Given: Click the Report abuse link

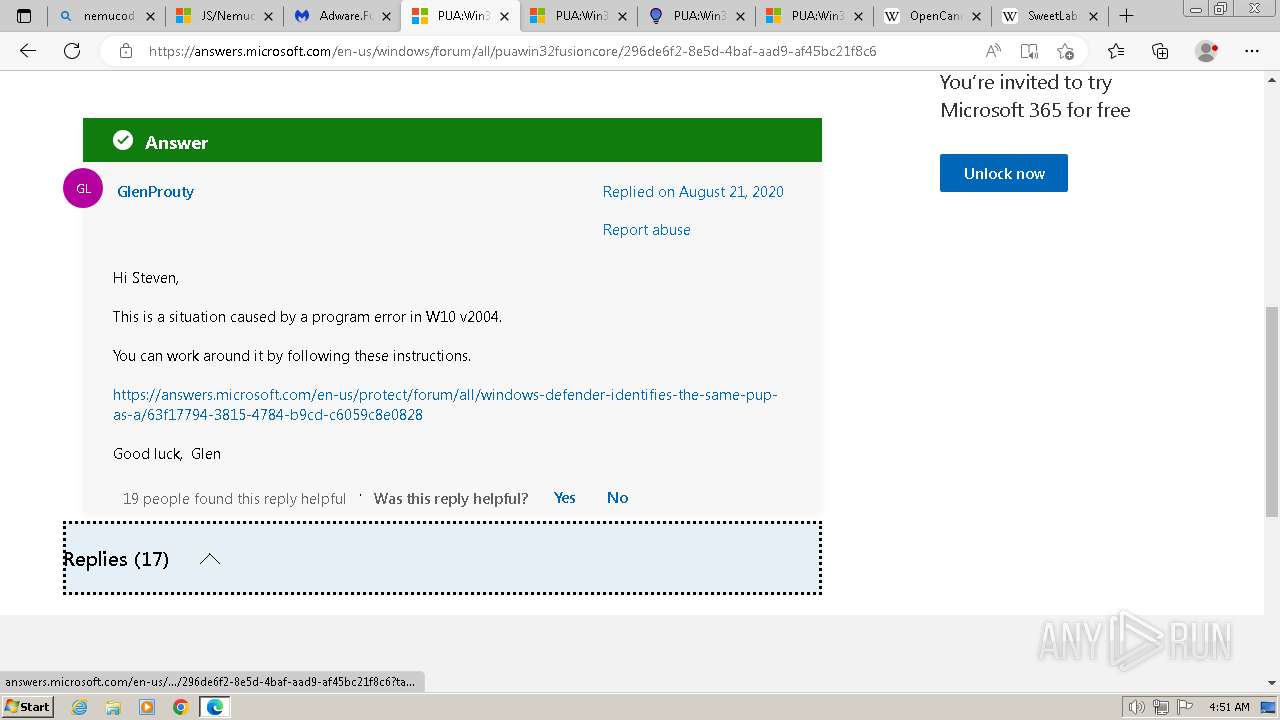Looking at the screenshot, I should click(x=646, y=230).
